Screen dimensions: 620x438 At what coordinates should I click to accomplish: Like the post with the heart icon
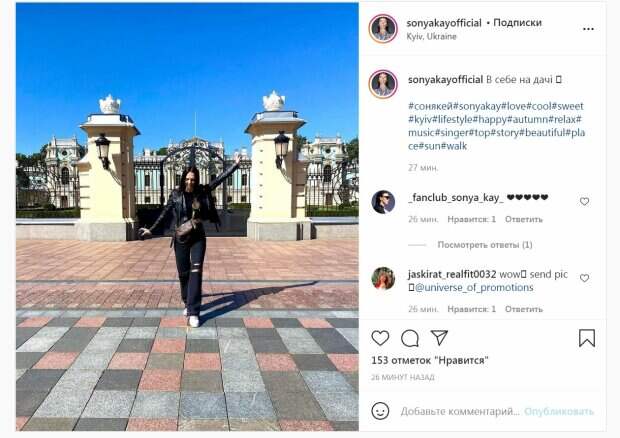(x=380, y=338)
